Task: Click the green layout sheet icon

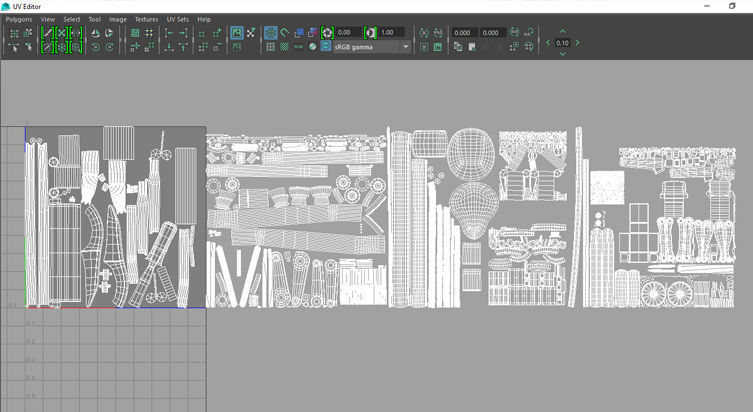Action: point(135,33)
